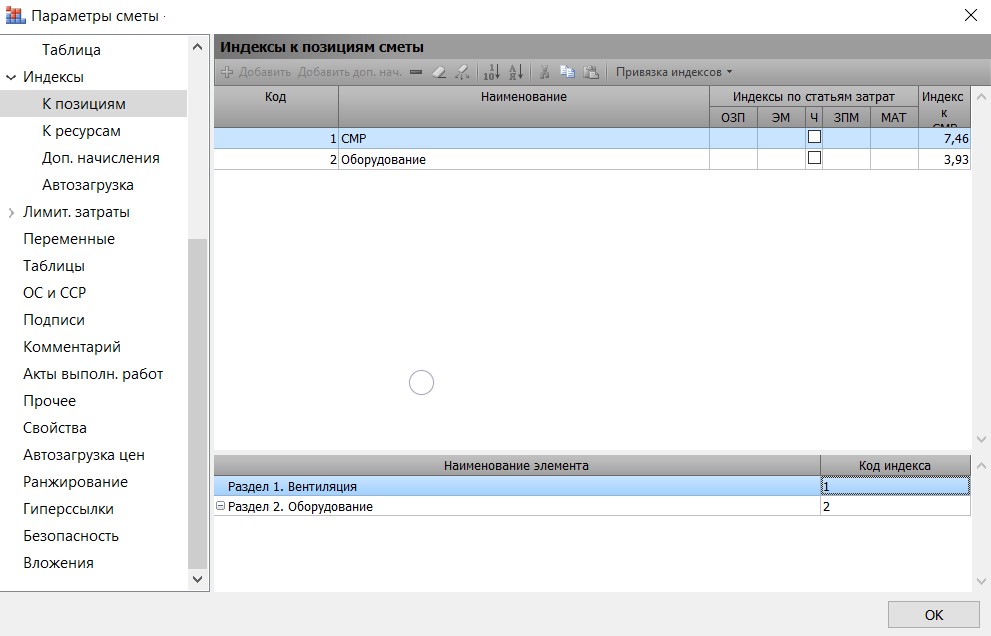Click the paste clipboard icon

pos(591,72)
